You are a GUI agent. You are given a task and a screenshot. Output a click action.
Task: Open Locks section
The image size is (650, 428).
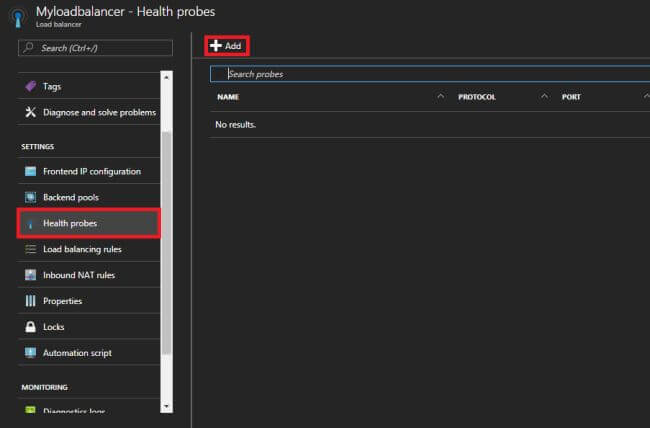pos(89,326)
